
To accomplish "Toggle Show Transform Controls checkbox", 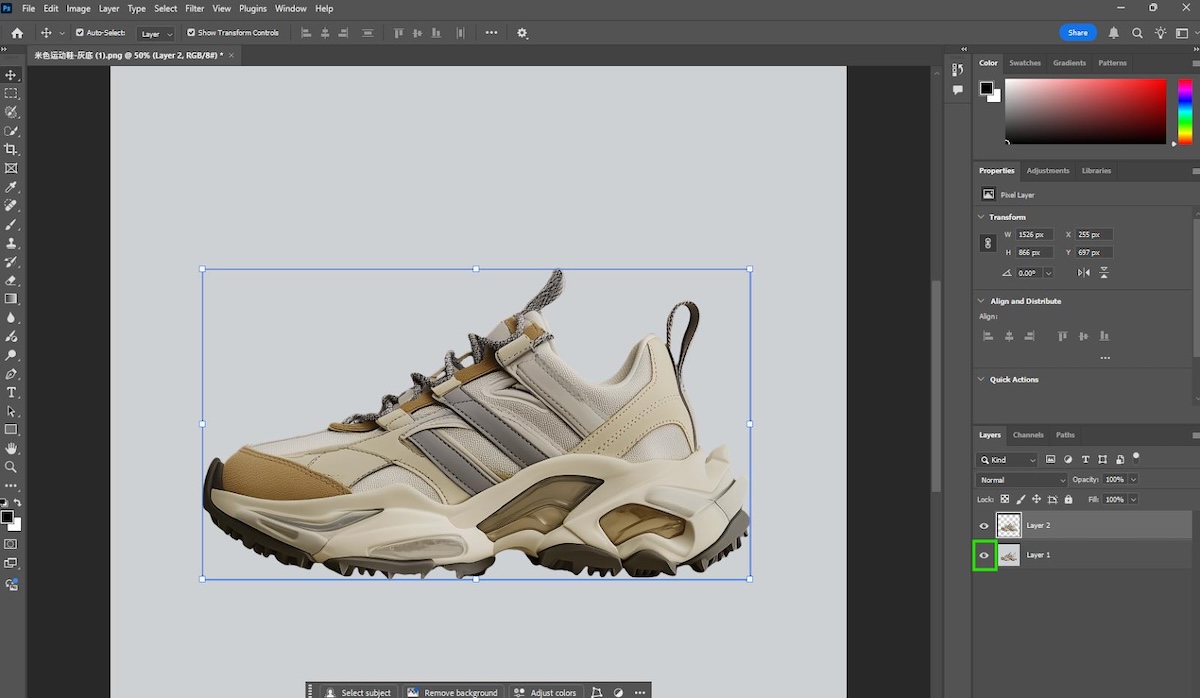I will tap(191, 33).
